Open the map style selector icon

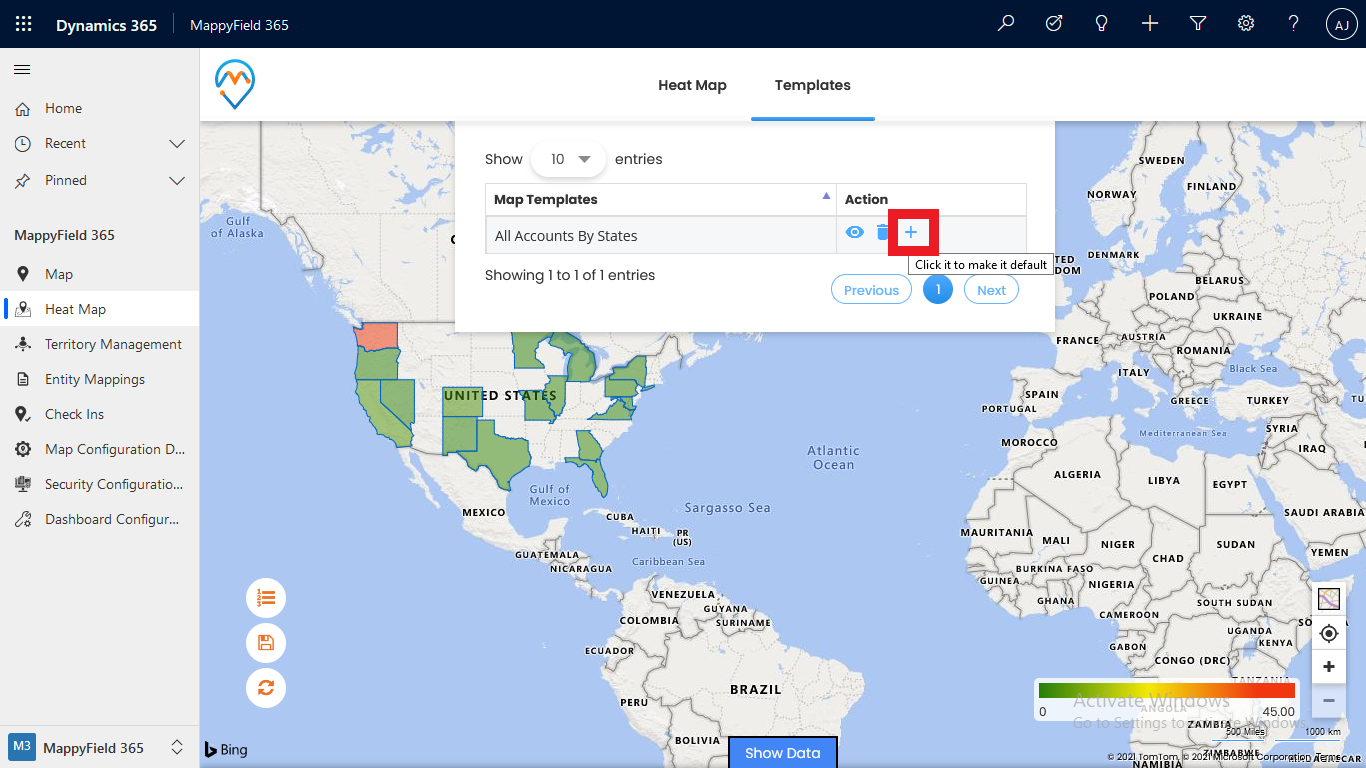(1328, 599)
